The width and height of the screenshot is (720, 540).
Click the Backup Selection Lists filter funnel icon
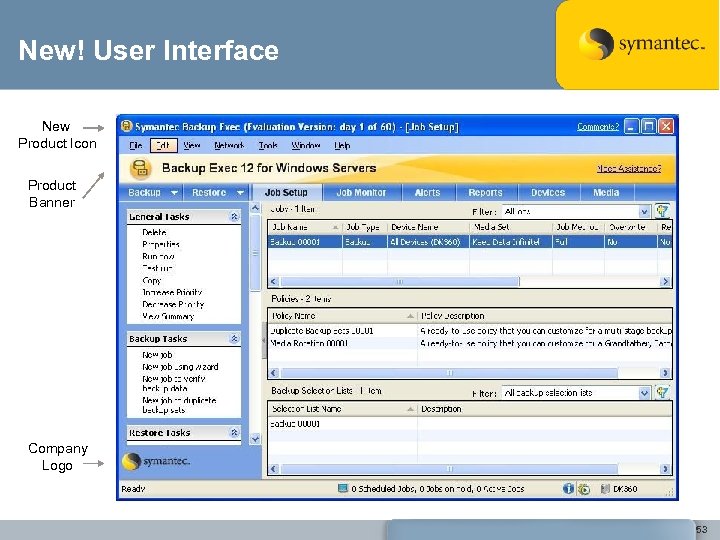click(662, 393)
